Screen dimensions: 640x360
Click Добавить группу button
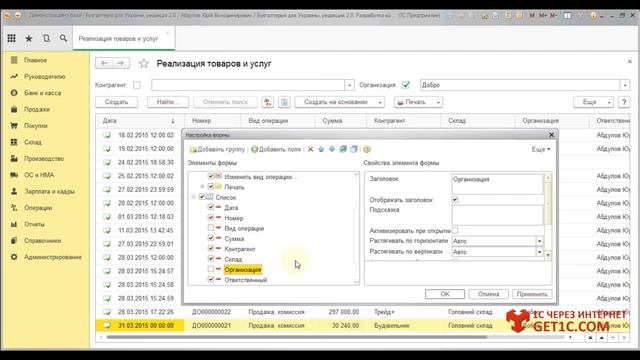pyautogui.click(x=217, y=149)
